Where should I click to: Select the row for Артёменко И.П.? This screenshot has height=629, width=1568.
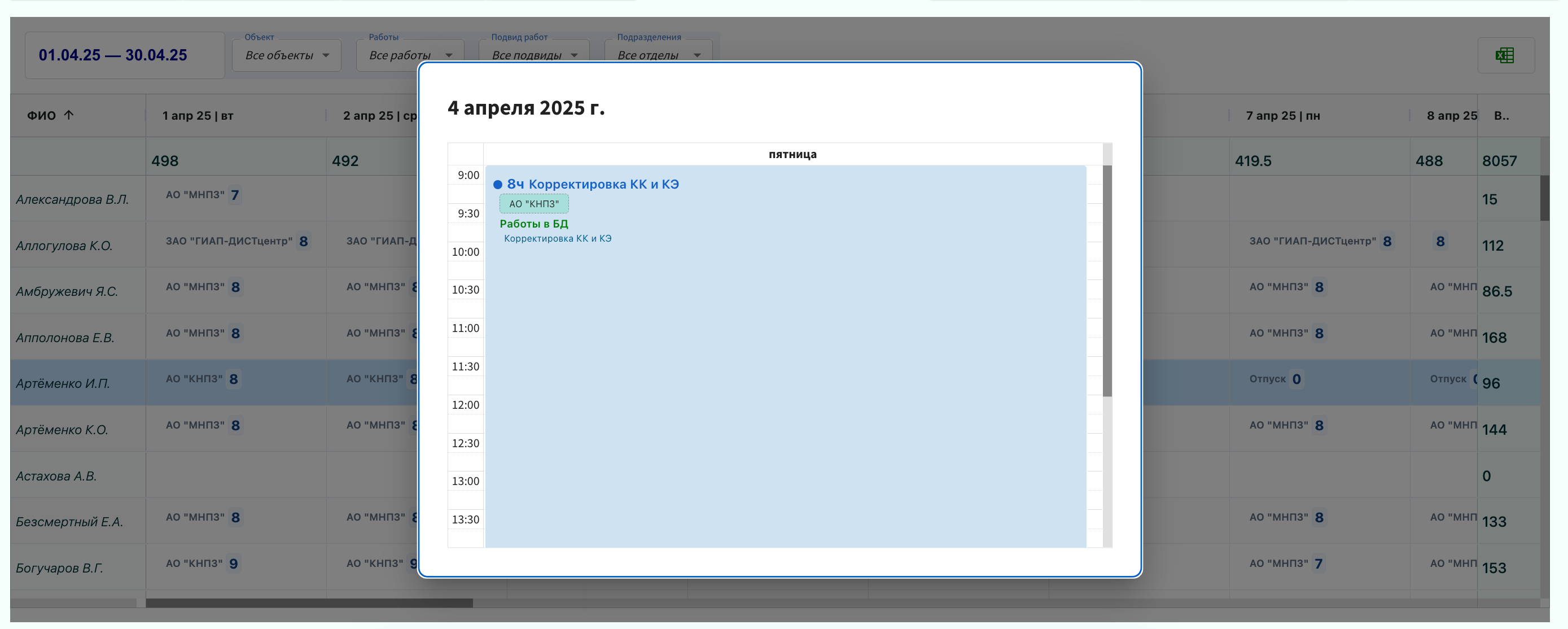pyautogui.click(x=63, y=383)
